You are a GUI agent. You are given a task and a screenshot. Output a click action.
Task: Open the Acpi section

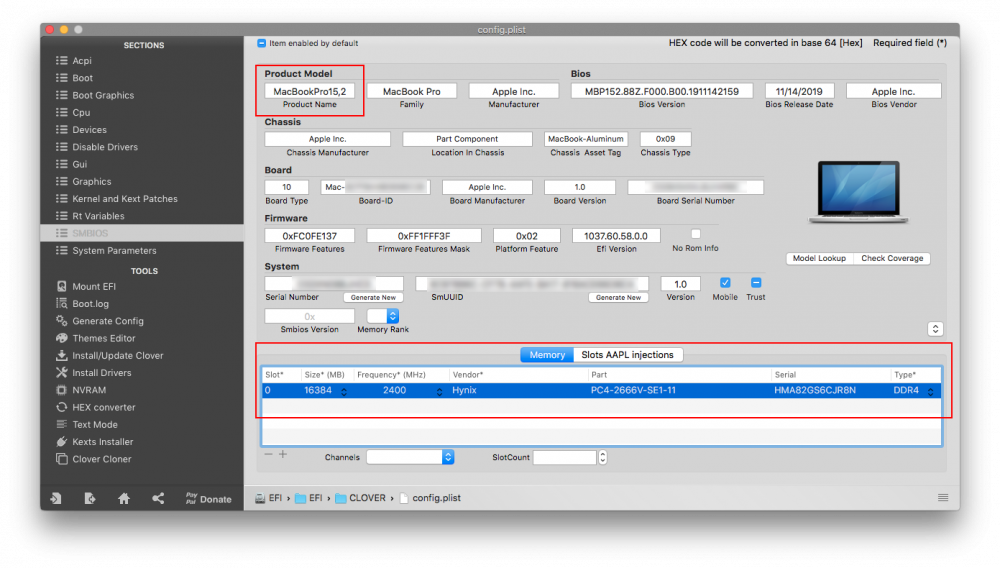tap(82, 61)
